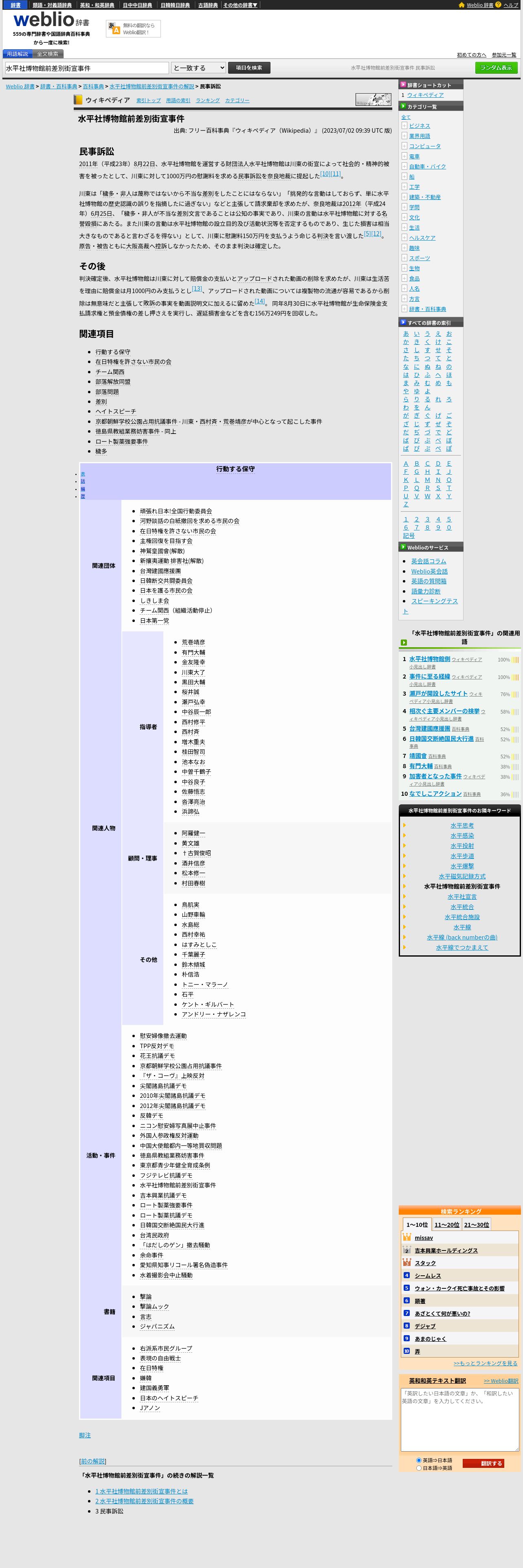
Task: Open the 水平社宣言 keyword link
Action: [x=462, y=897]
